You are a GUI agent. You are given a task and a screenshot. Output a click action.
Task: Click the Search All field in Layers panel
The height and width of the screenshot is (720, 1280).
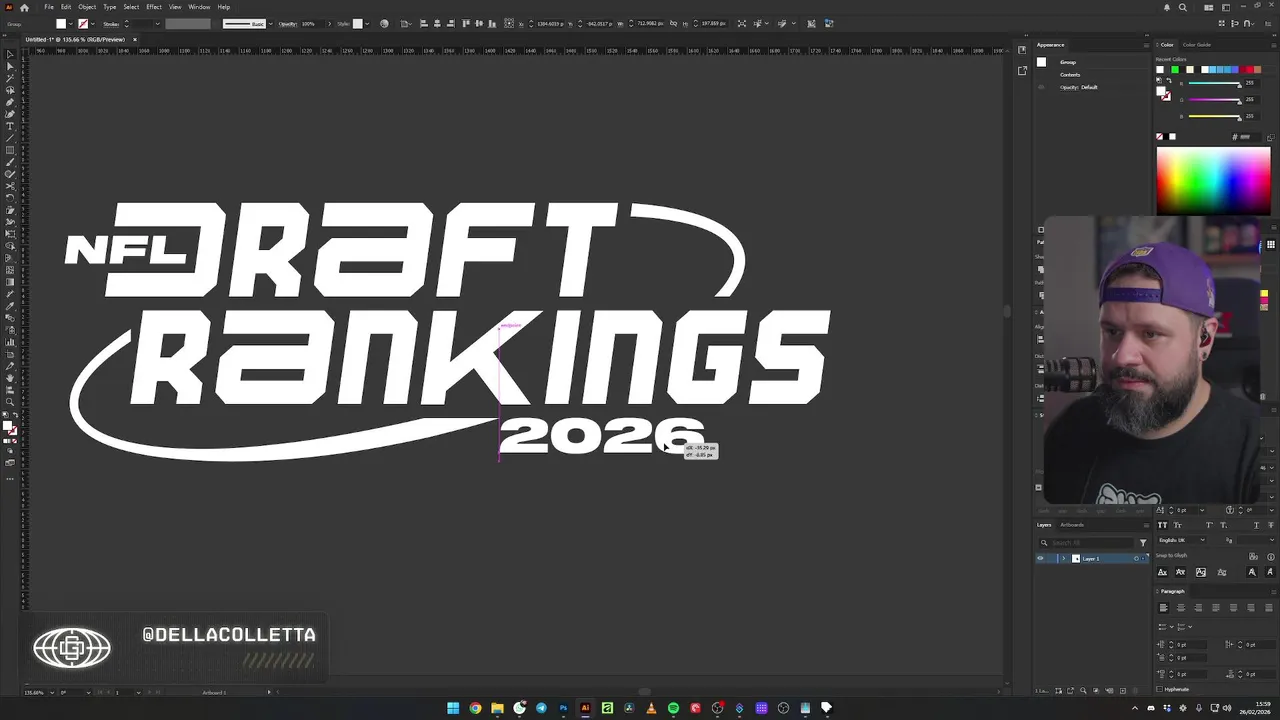click(1085, 543)
